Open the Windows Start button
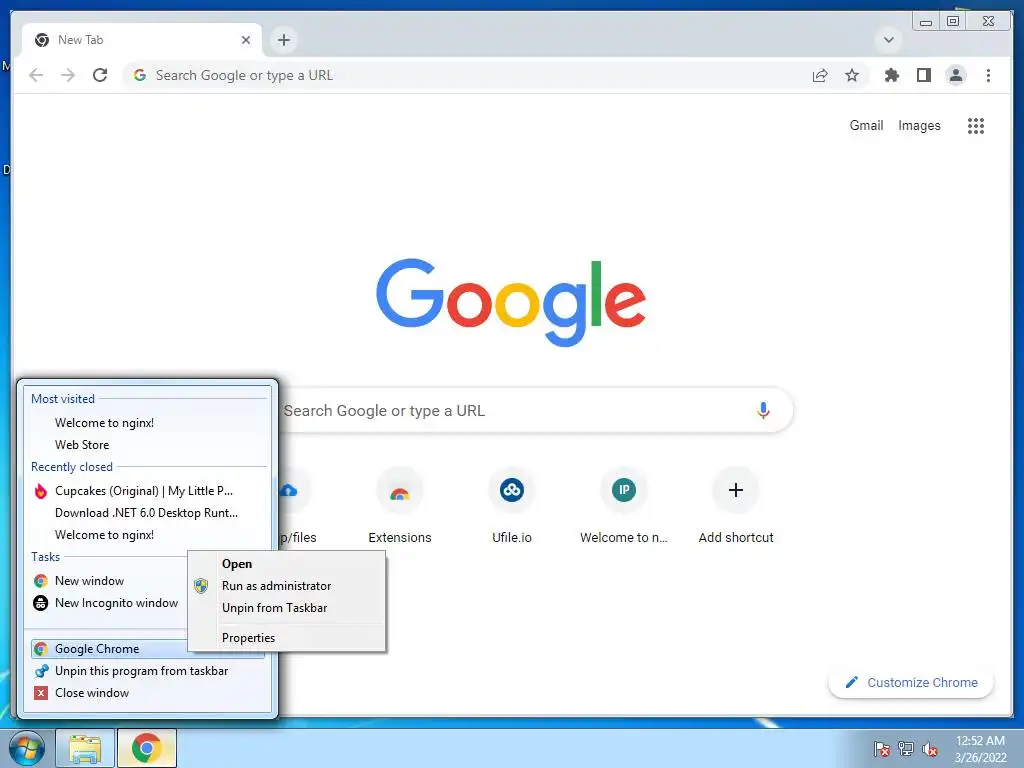 (27, 748)
